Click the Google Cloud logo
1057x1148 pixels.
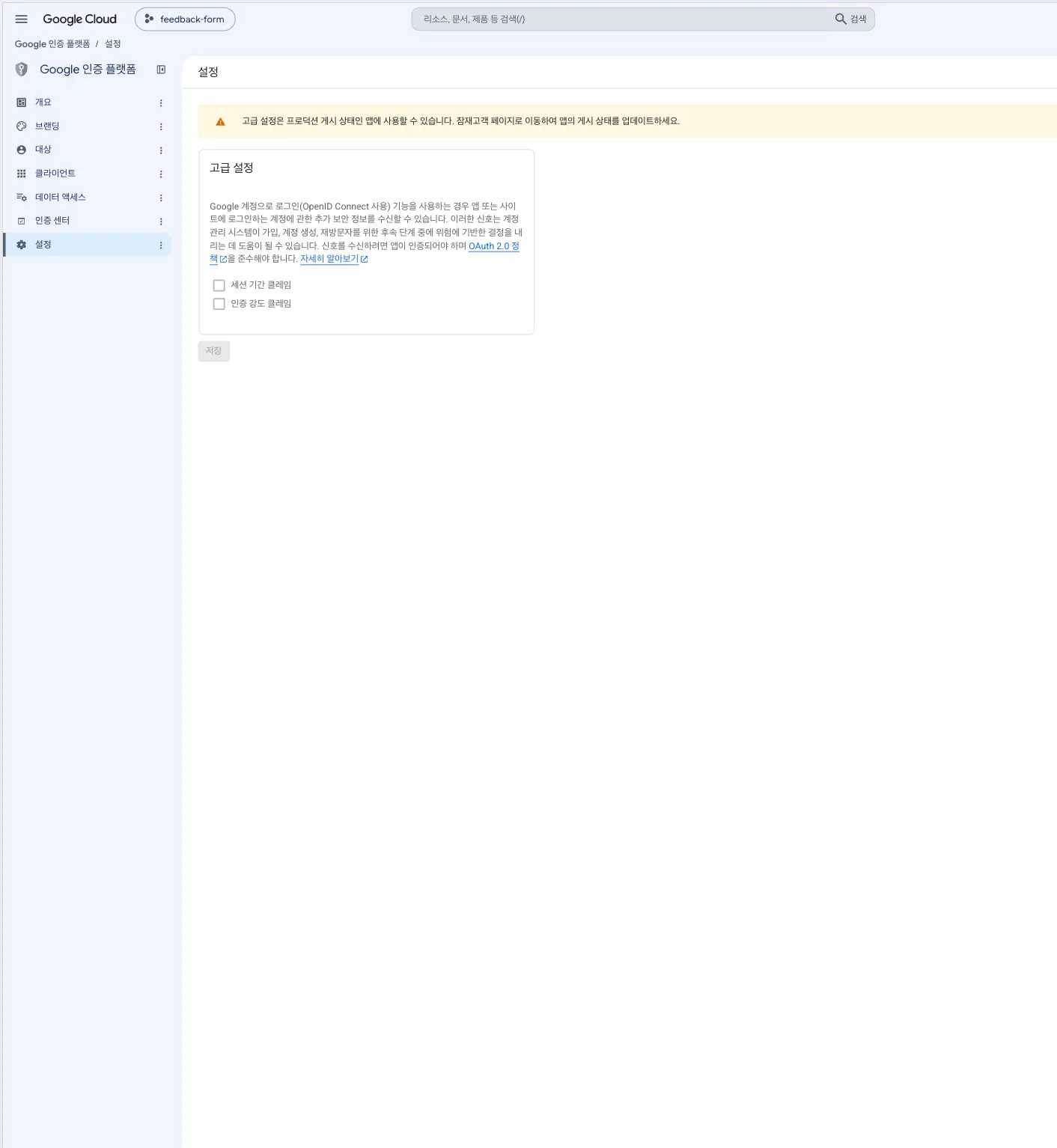pyautogui.click(x=79, y=19)
